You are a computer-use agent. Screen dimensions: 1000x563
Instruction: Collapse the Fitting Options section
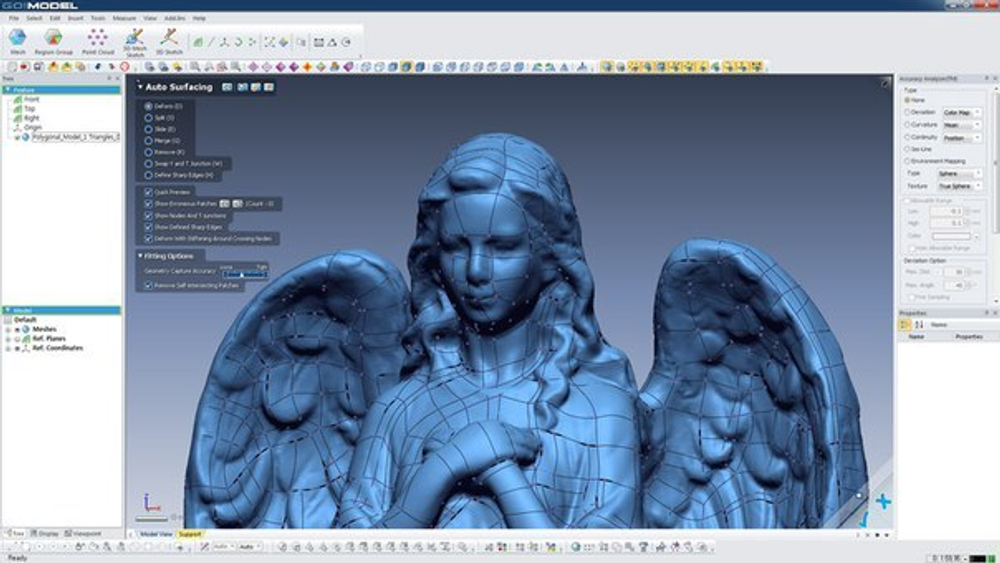pos(140,256)
